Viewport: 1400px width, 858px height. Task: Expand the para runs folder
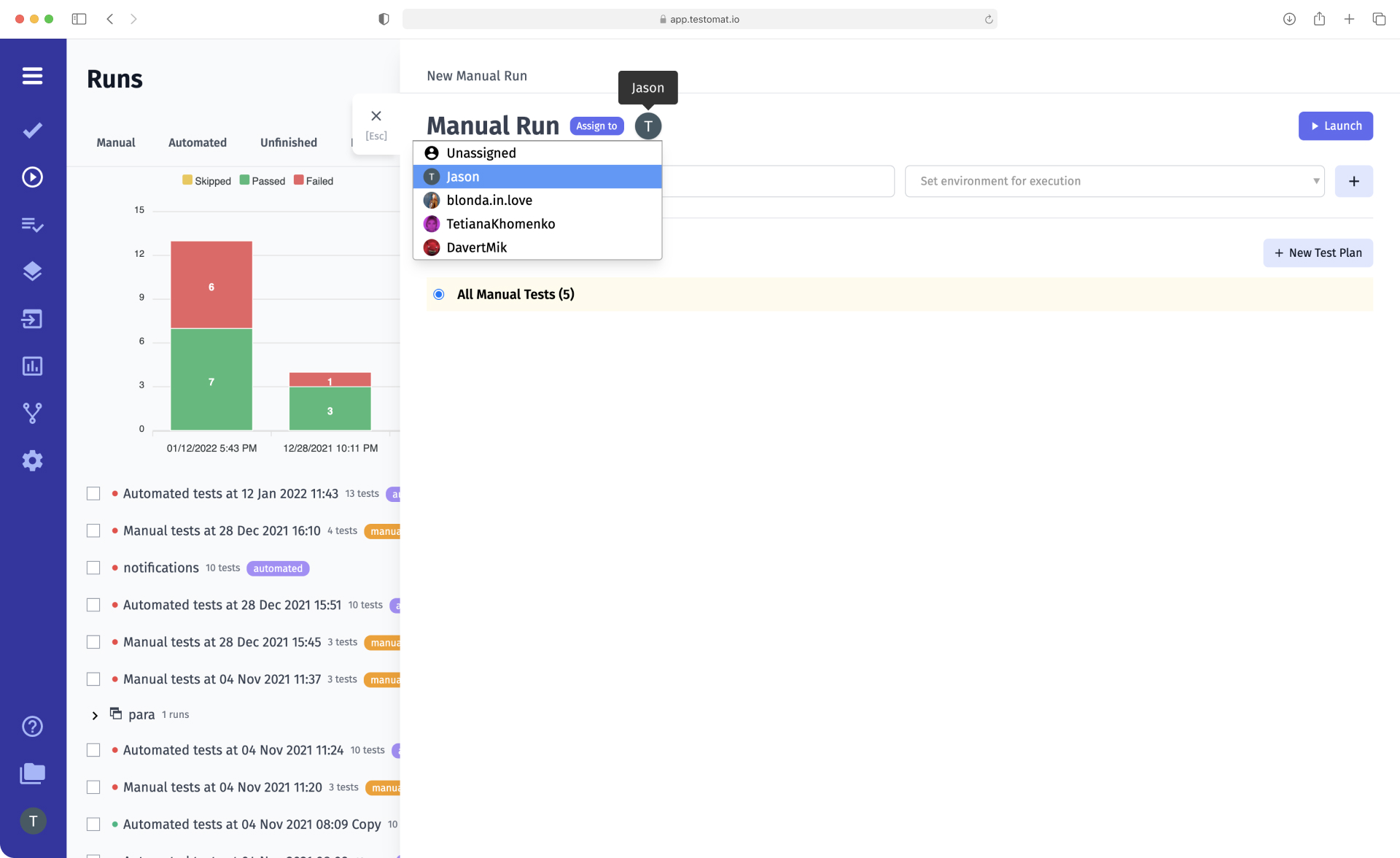pos(95,715)
